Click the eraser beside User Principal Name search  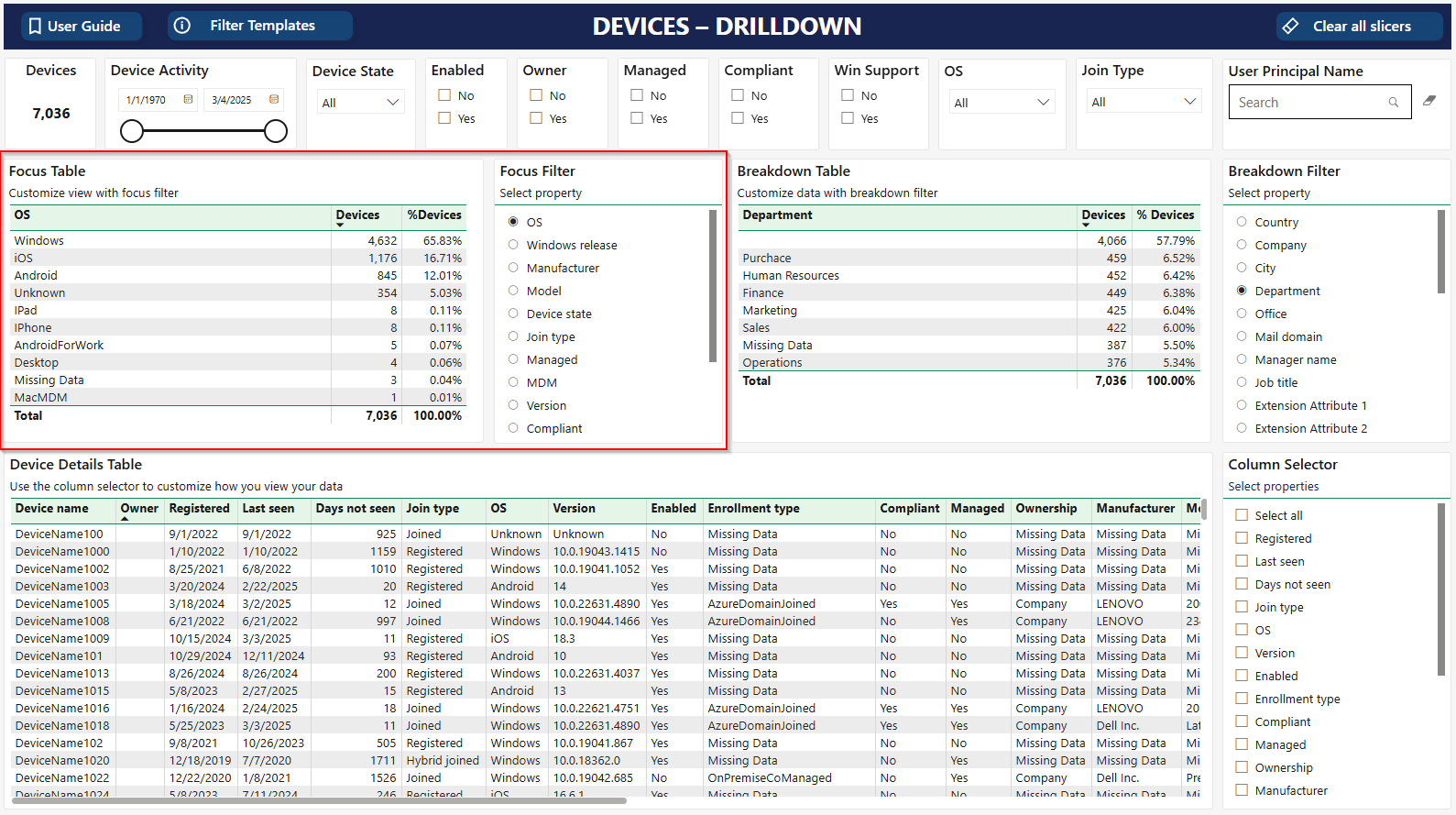1429,101
